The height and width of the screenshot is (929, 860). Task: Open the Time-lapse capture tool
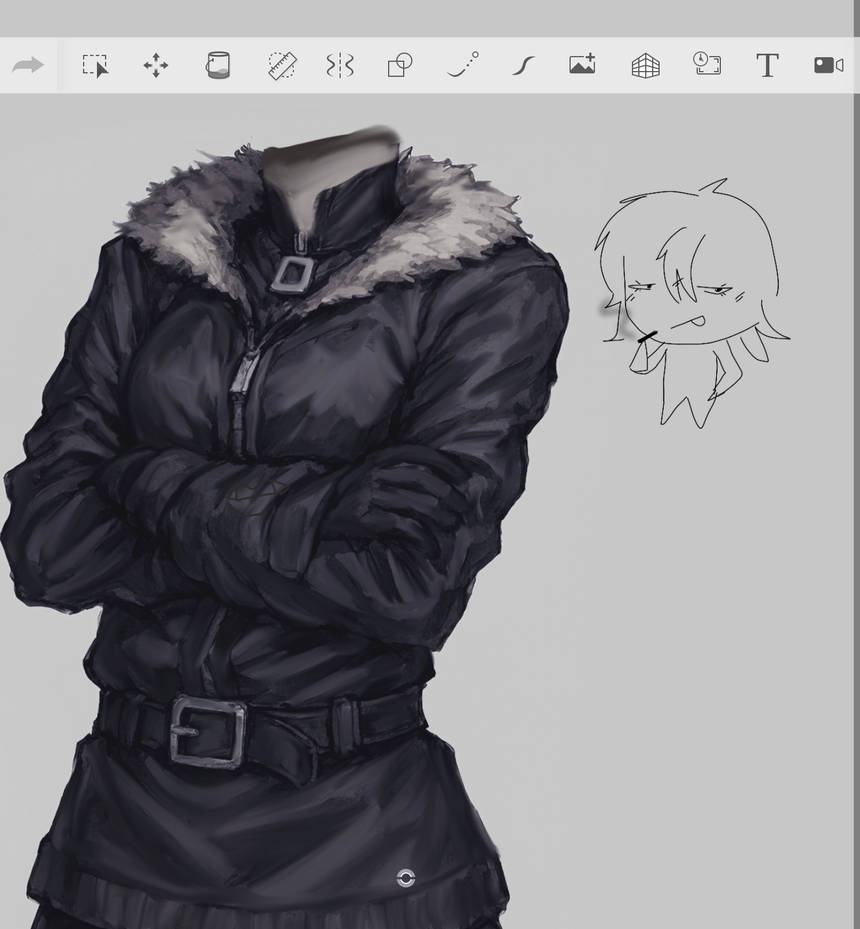pos(707,63)
